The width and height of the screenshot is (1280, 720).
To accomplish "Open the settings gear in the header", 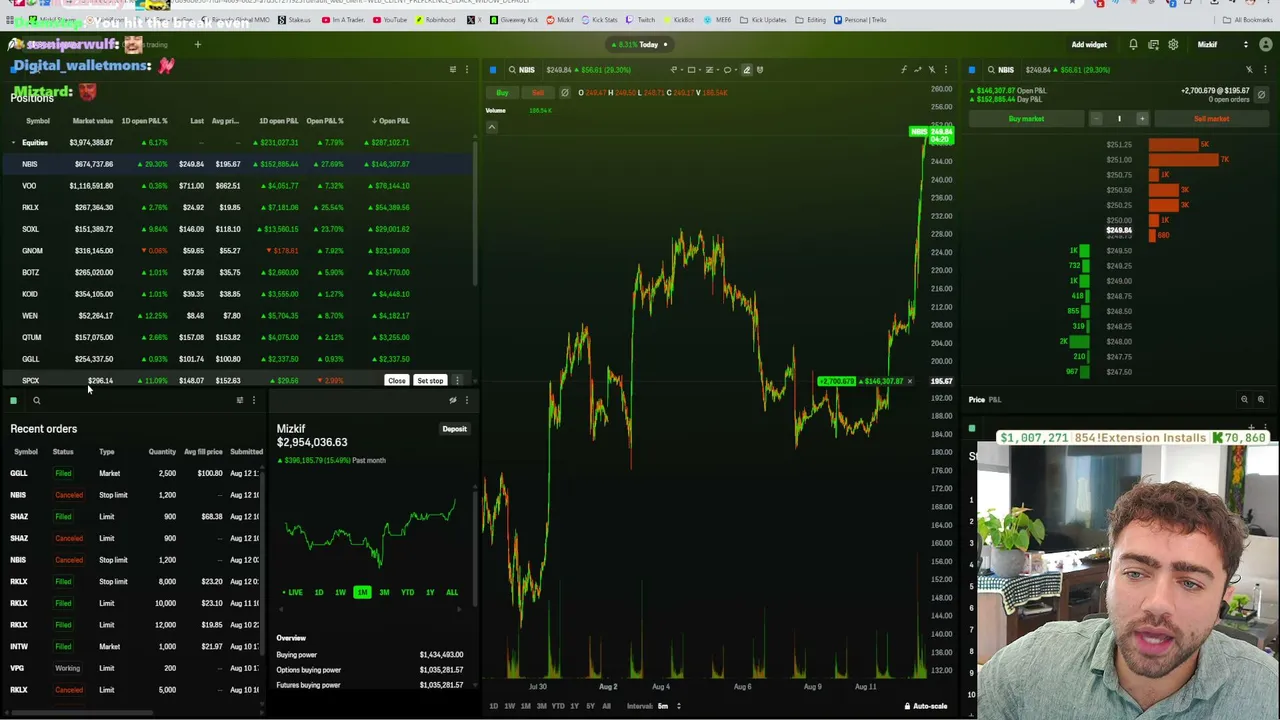I will click(x=1173, y=45).
